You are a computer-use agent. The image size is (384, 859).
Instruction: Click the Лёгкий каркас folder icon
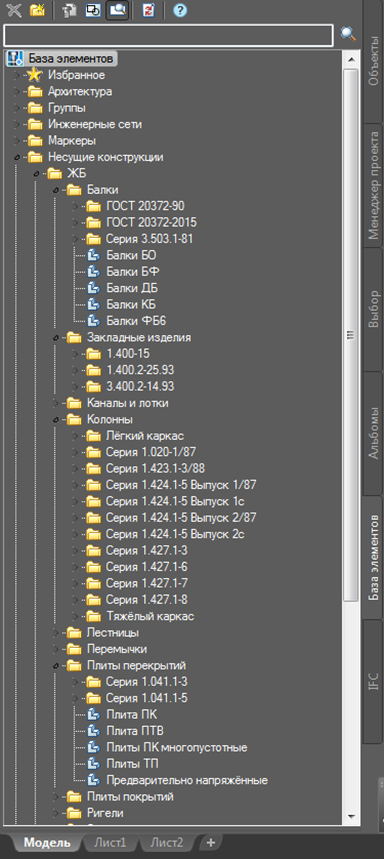[x=94, y=436]
